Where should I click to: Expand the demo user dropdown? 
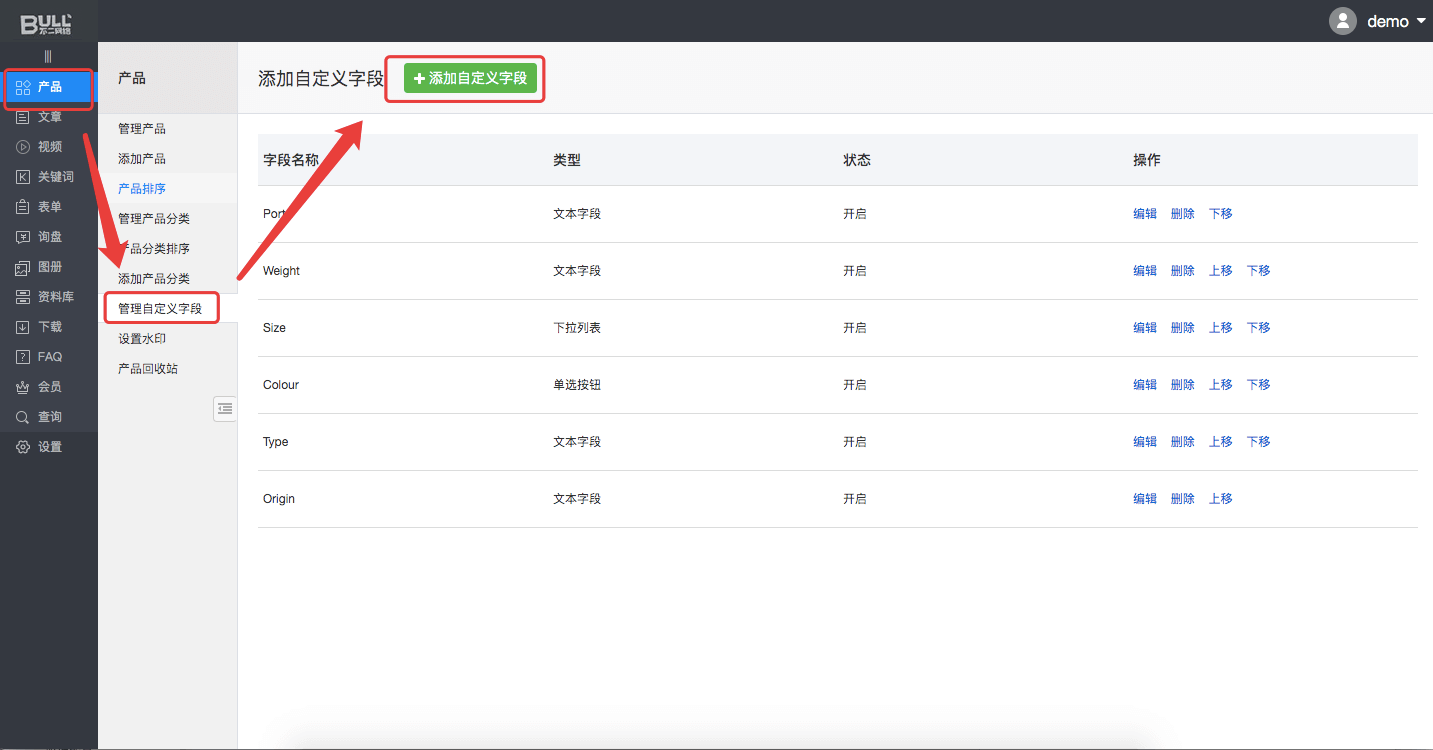(x=1421, y=22)
